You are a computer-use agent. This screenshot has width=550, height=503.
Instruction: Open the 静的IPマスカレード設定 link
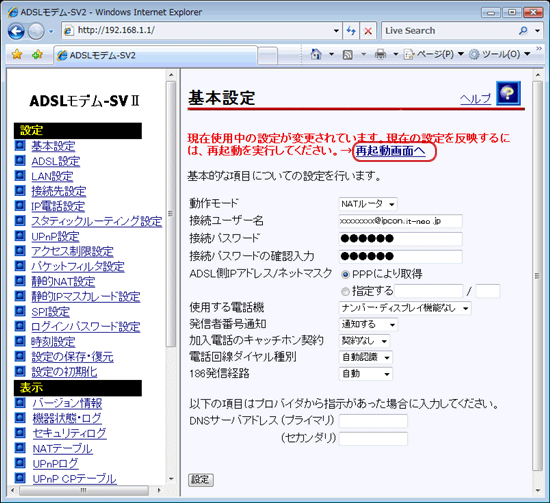(86, 296)
